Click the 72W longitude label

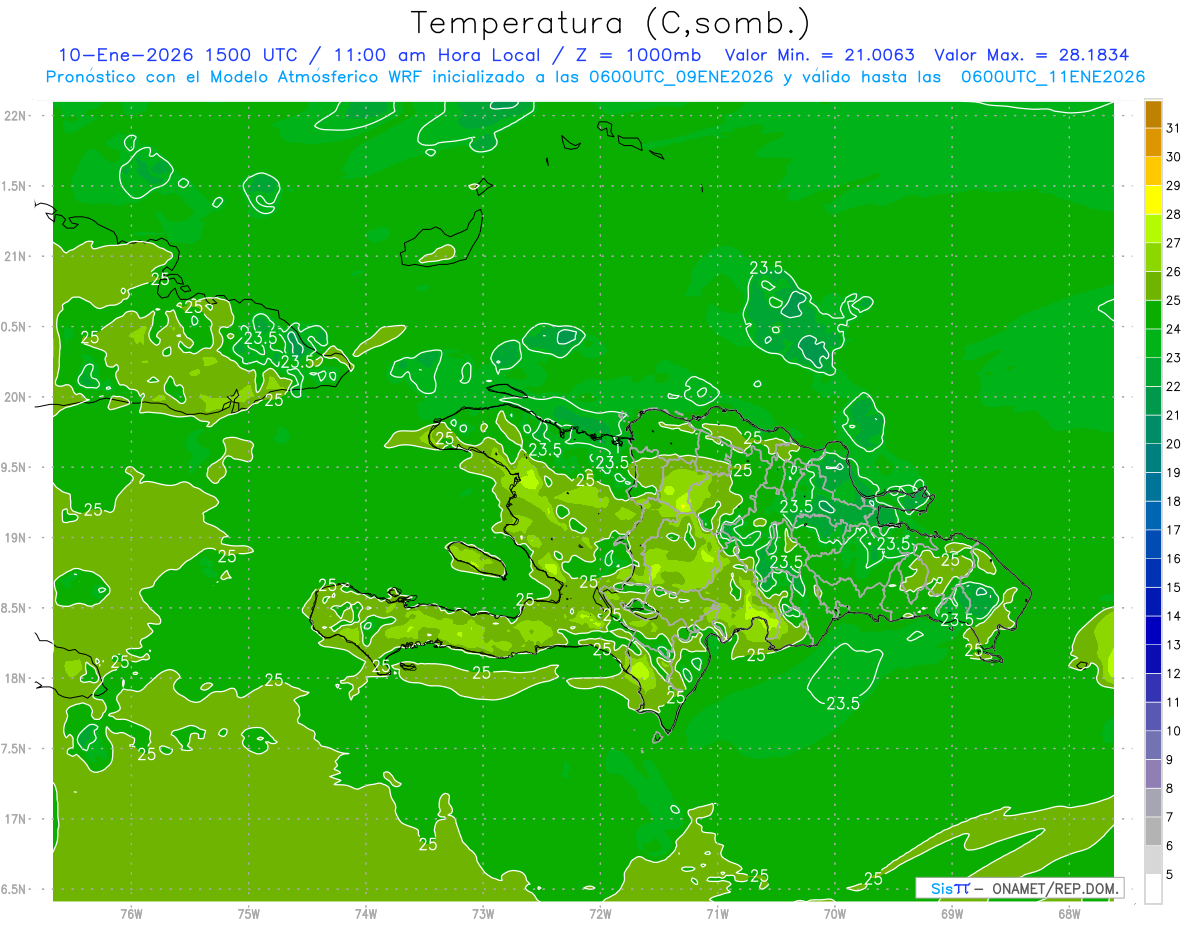(600, 913)
